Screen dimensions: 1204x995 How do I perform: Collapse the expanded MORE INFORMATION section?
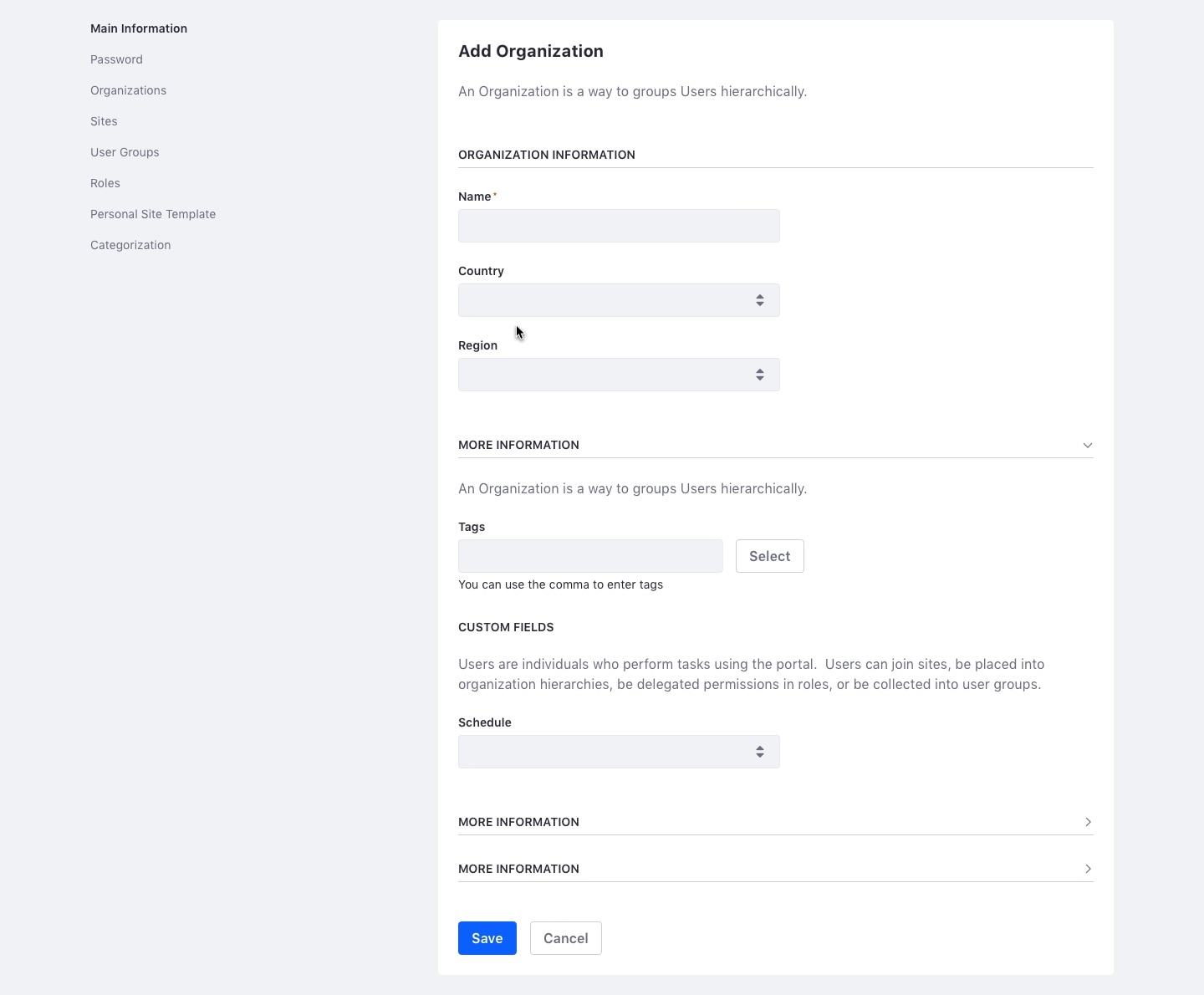point(1086,445)
